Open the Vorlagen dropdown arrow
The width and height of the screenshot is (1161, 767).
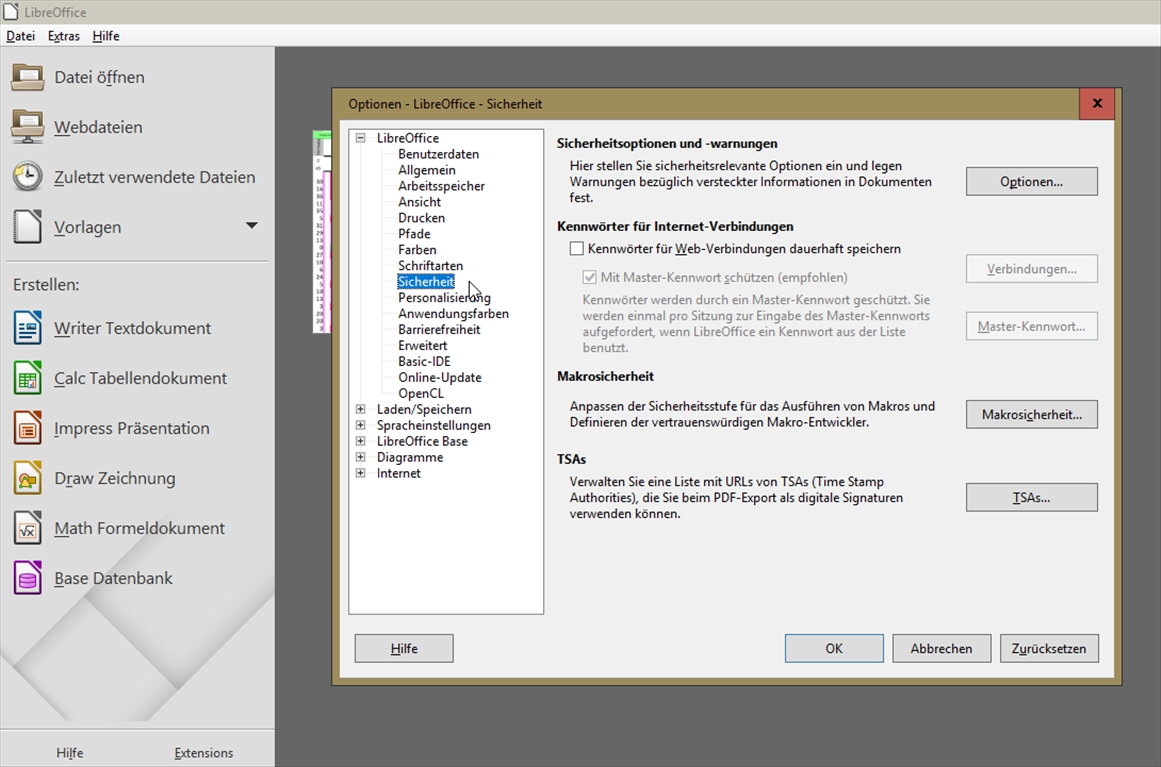coord(252,225)
